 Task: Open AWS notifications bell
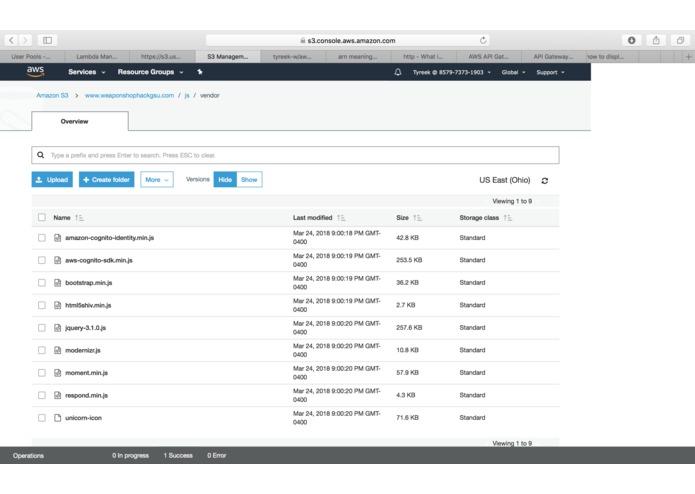coord(398,72)
